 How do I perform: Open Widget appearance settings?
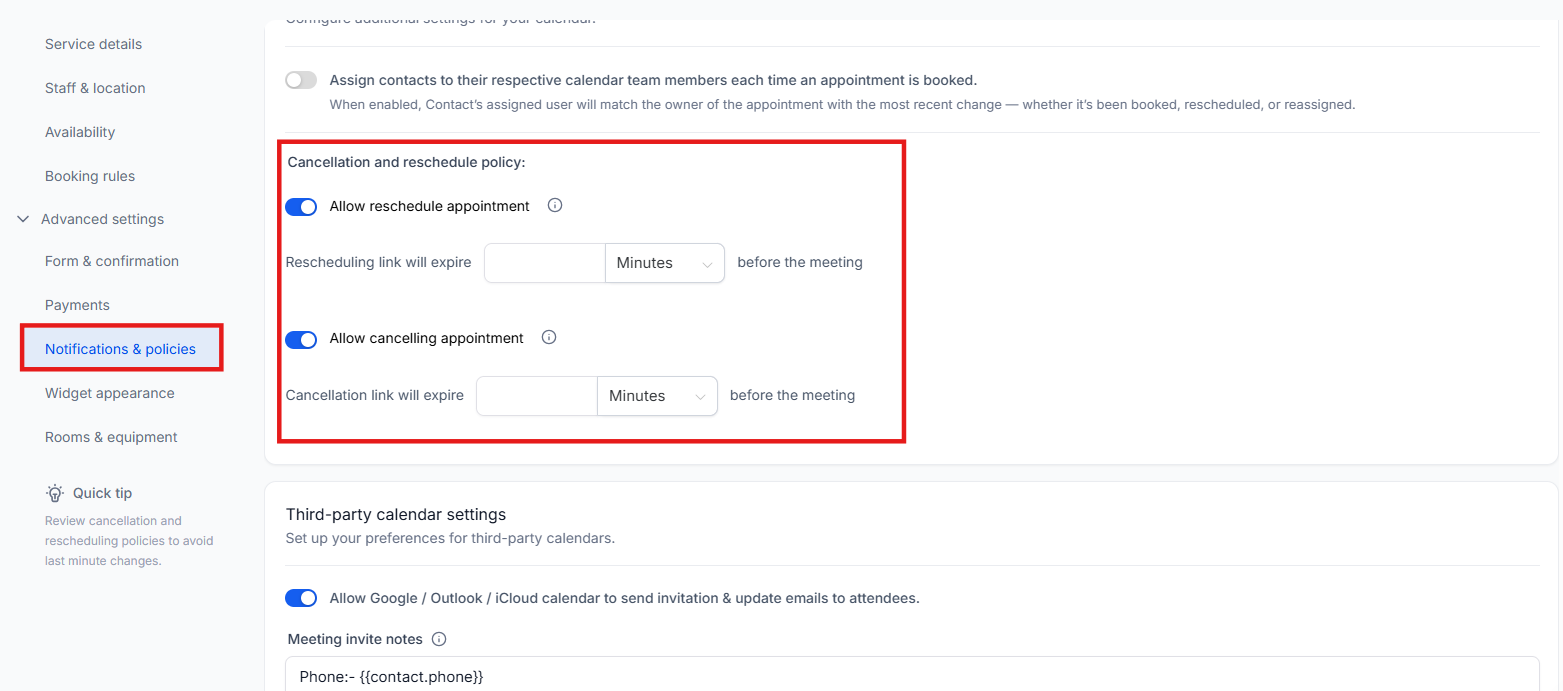click(x=110, y=393)
